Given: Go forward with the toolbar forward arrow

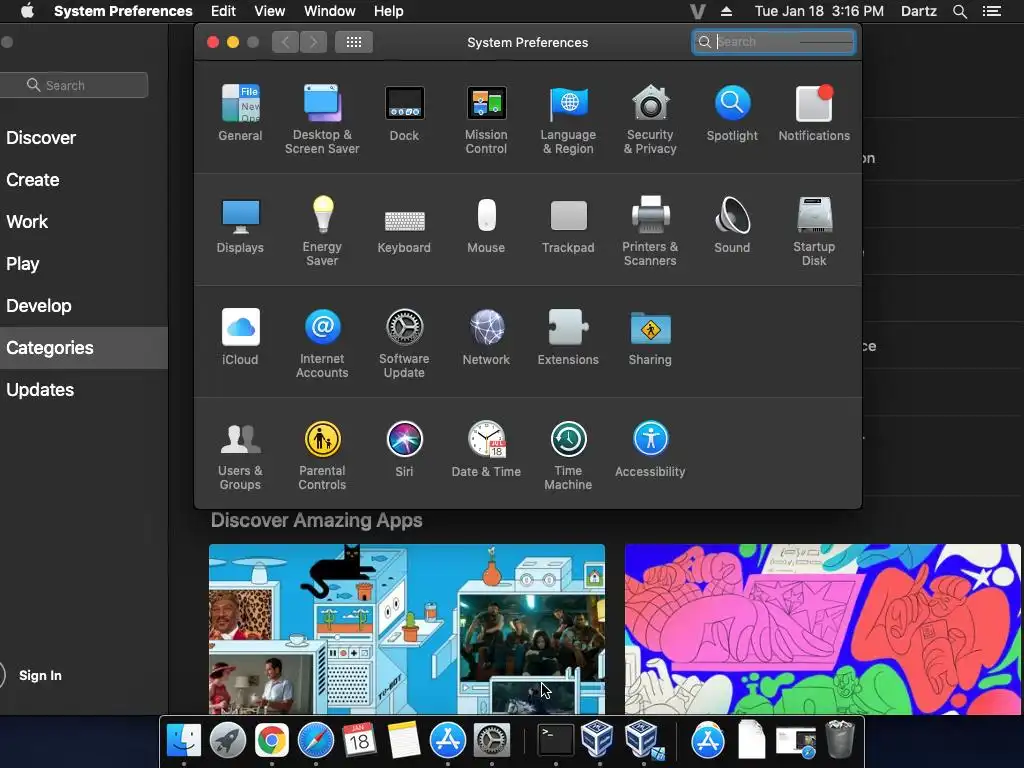Looking at the screenshot, I should click(x=313, y=42).
